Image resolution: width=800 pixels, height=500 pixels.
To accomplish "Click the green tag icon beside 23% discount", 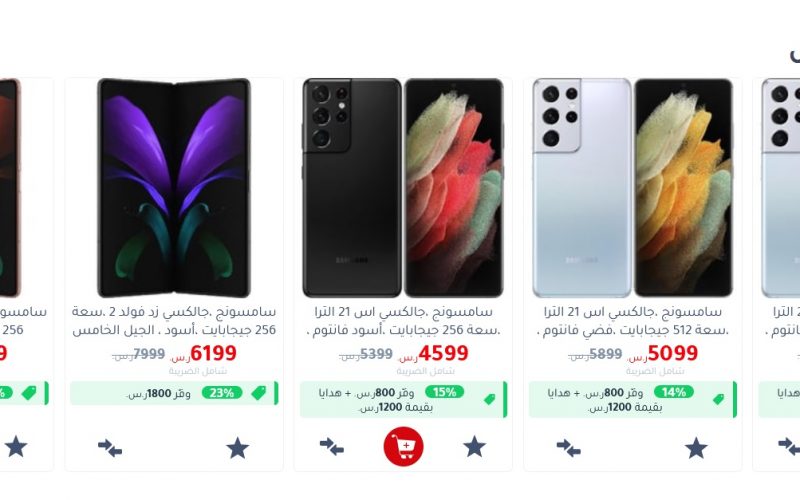I will 259,393.
